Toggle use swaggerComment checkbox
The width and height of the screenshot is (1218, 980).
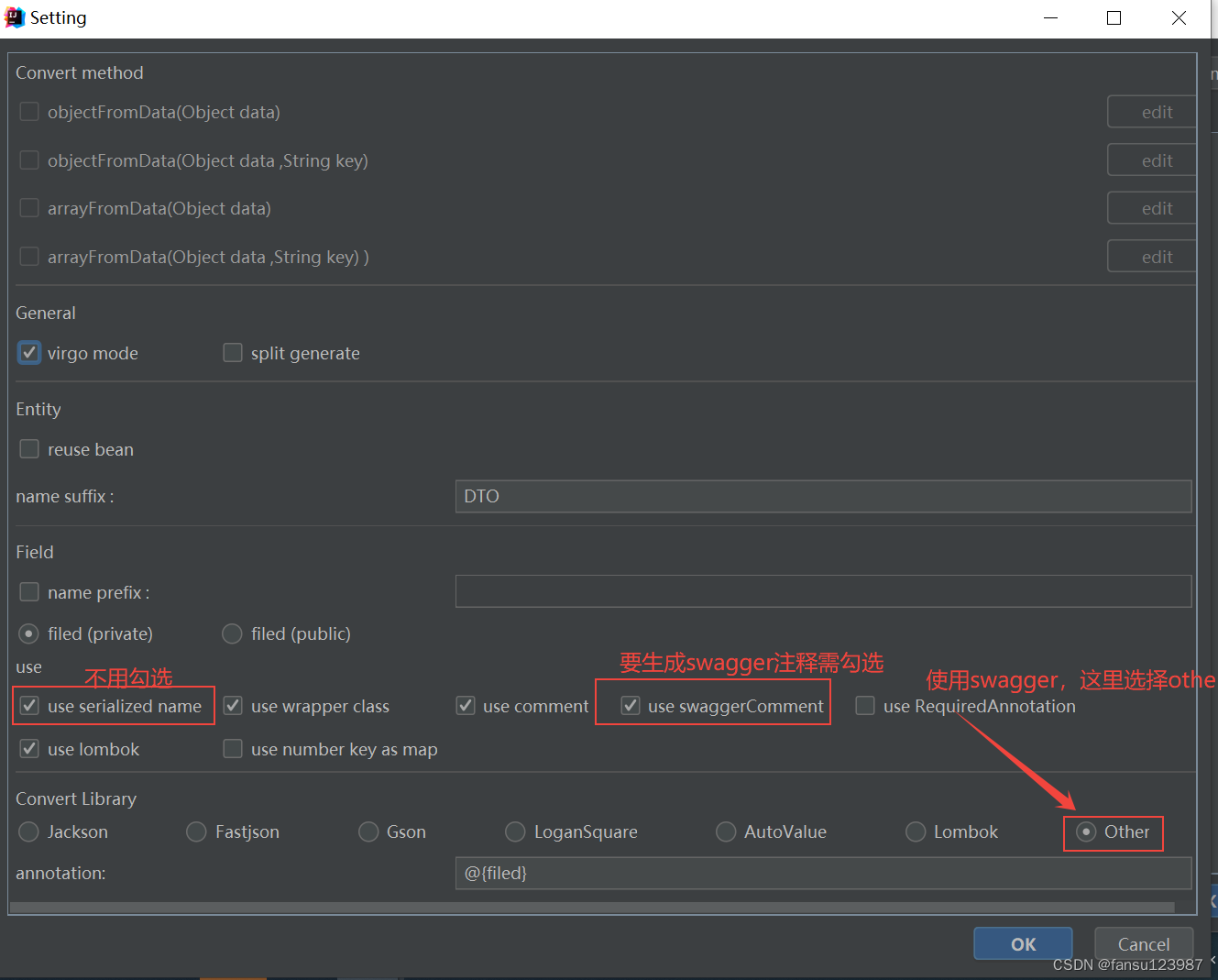pyautogui.click(x=631, y=706)
